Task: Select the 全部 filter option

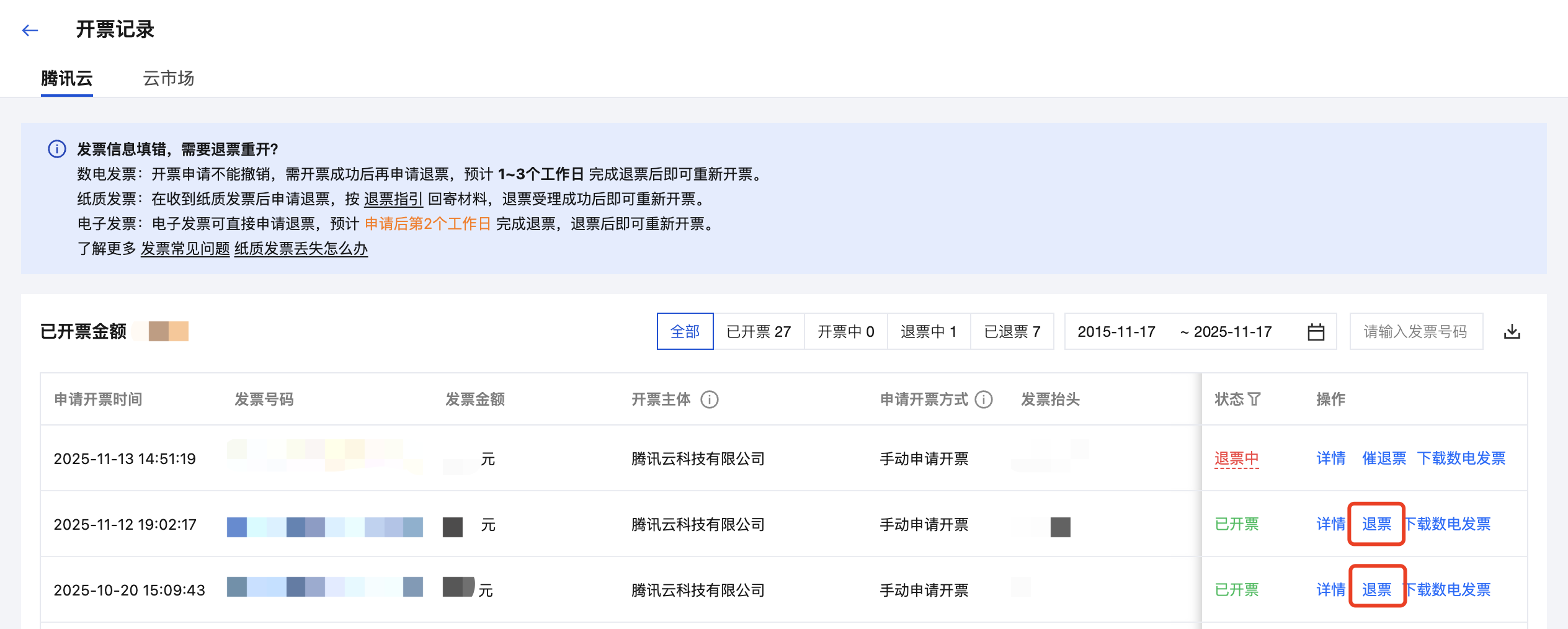Action: click(685, 332)
